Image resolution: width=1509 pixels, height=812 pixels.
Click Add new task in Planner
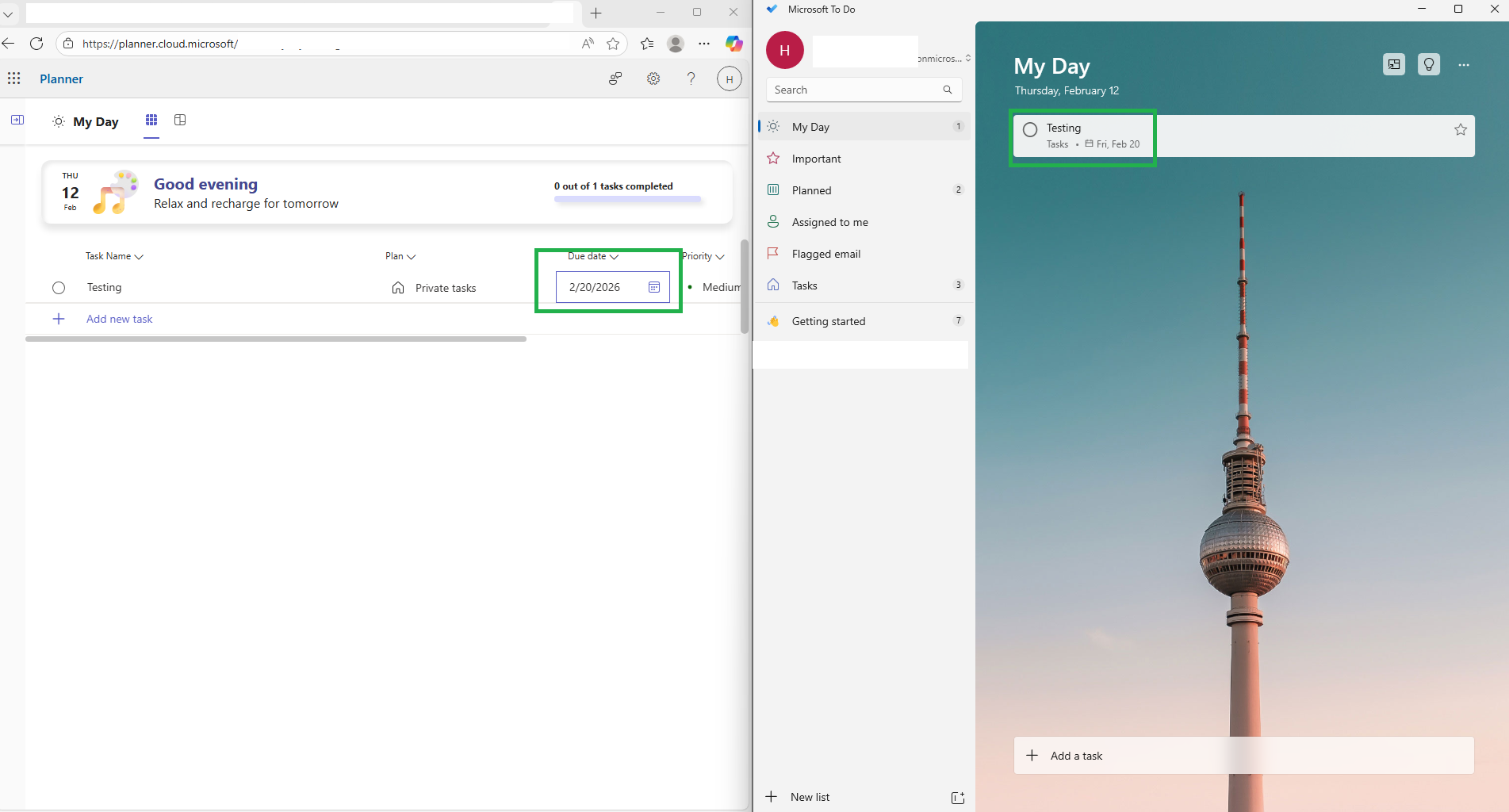click(119, 319)
